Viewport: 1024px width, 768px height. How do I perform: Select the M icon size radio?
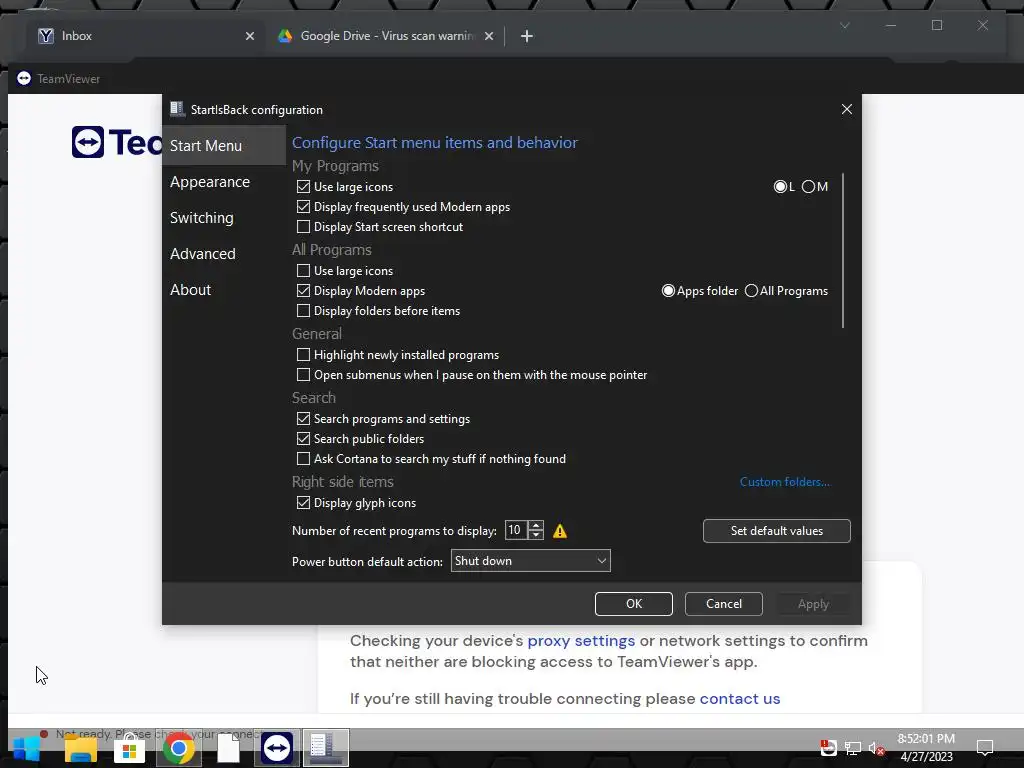[x=808, y=187]
